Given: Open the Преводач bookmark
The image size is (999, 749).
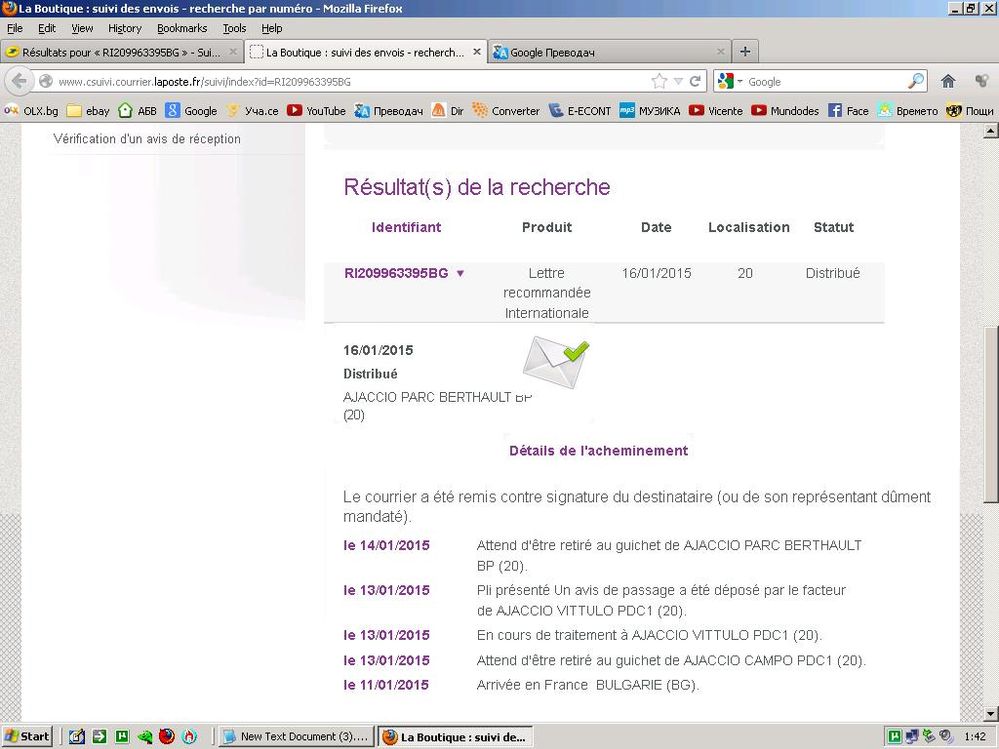Looking at the screenshot, I should pos(389,111).
